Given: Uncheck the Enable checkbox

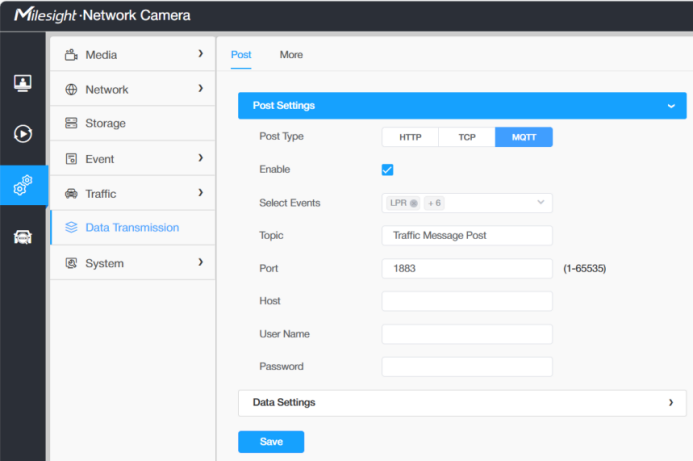Looking at the screenshot, I should click(x=387, y=170).
